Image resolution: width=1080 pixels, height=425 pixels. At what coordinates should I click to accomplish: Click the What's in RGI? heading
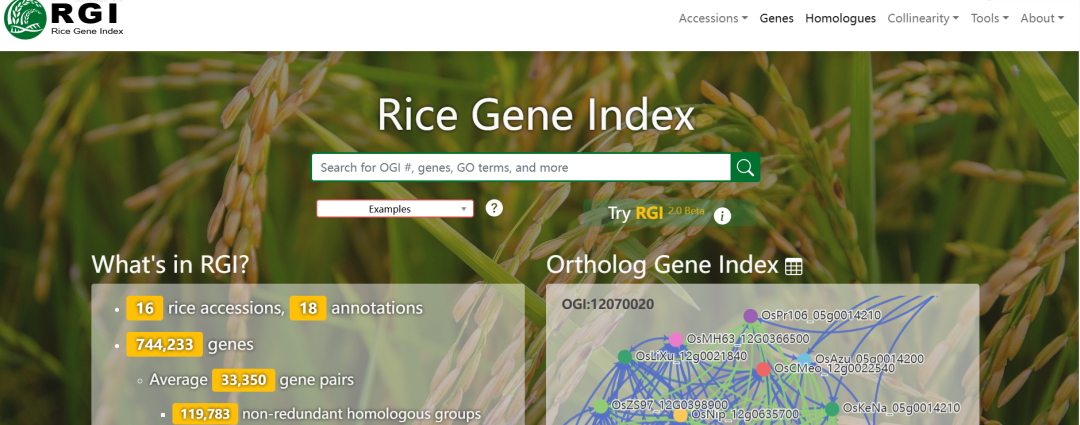click(170, 265)
